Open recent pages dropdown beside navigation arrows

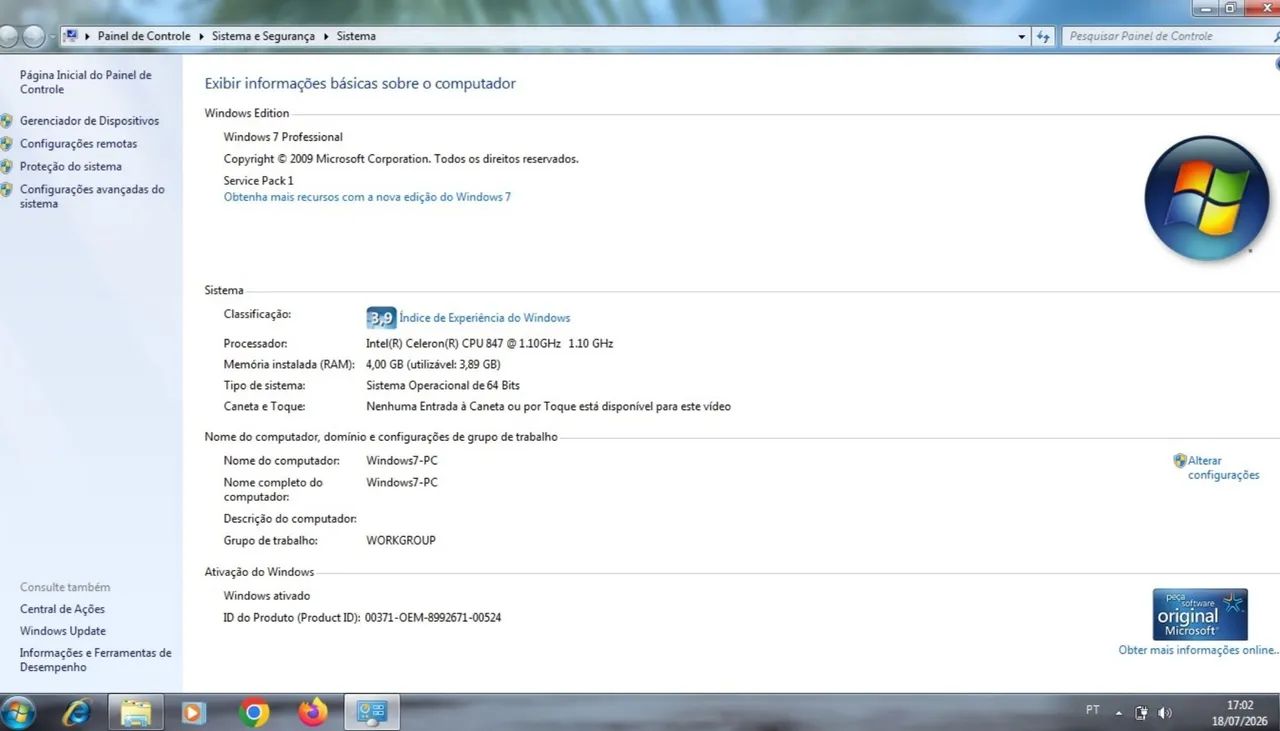pos(52,37)
